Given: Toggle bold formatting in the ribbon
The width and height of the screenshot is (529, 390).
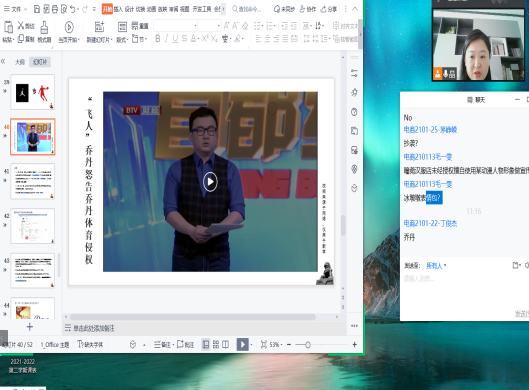Looking at the screenshot, I should point(158,39).
